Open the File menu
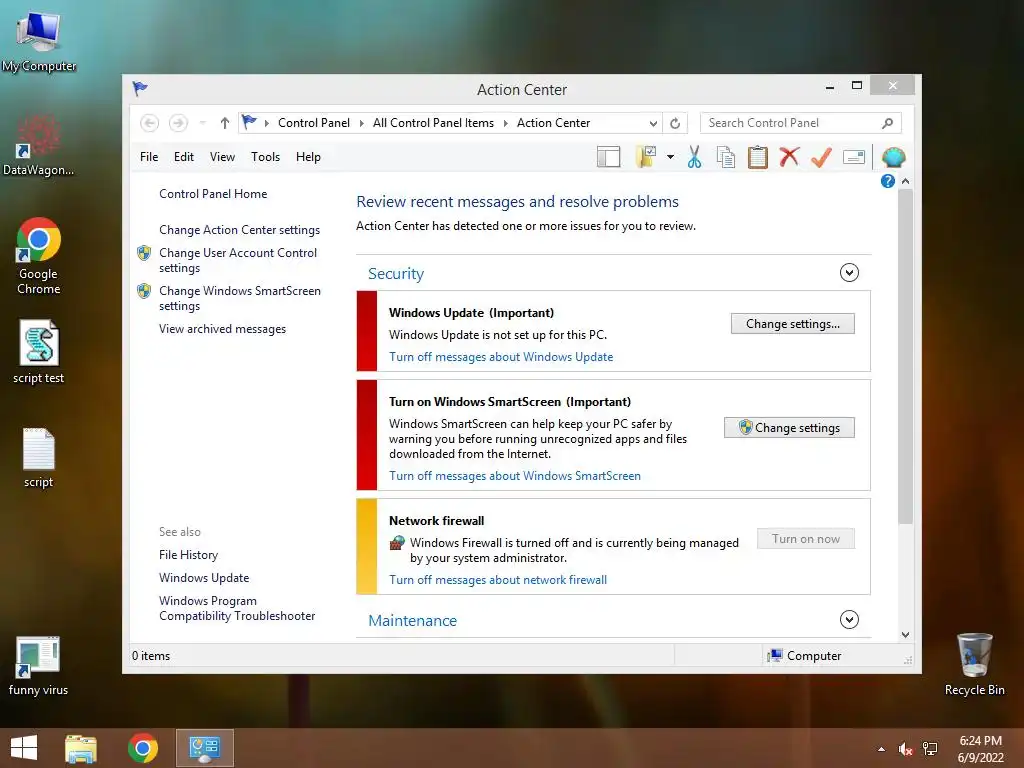The height and width of the screenshot is (768, 1024). pos(149,157)
